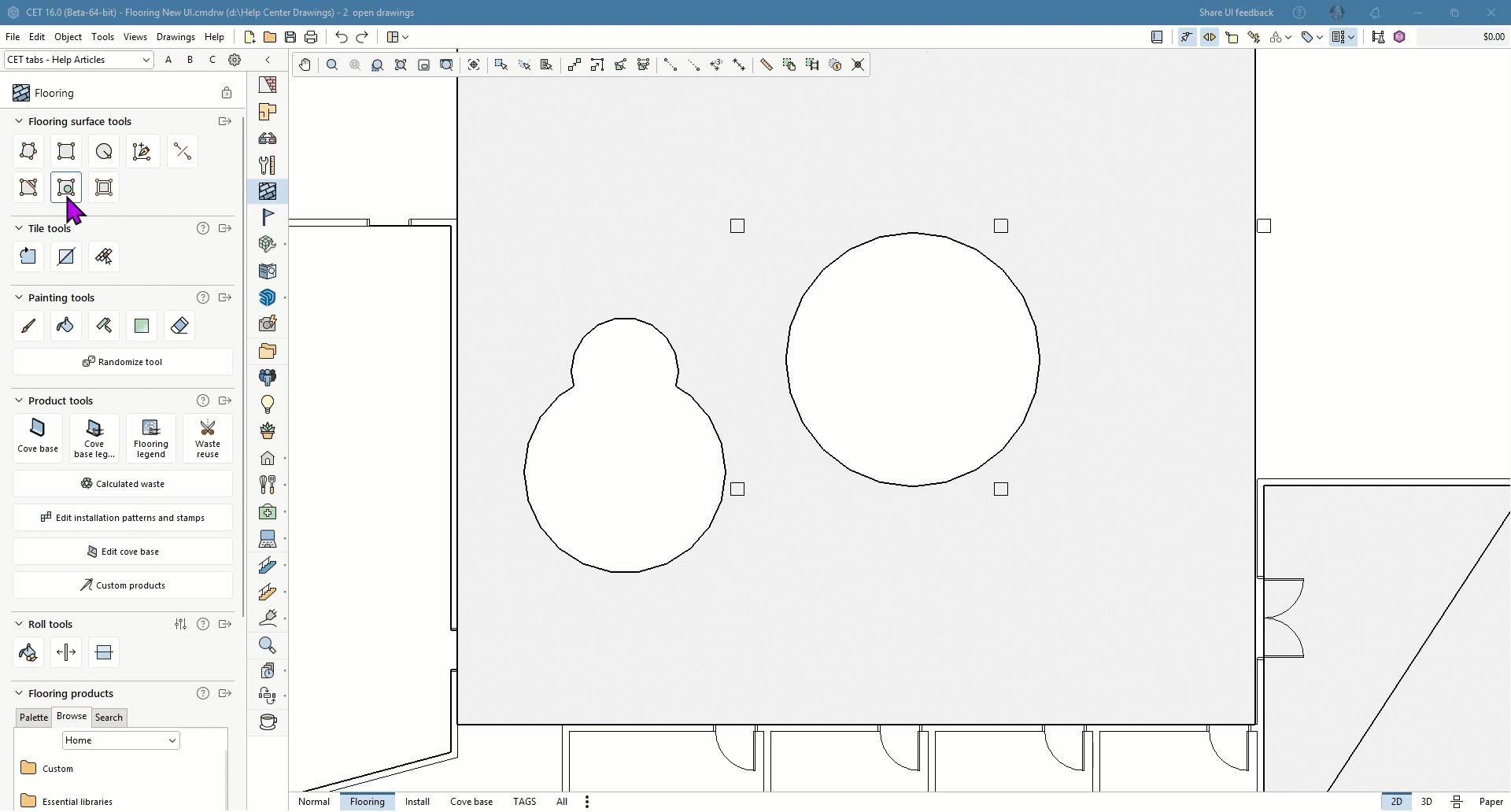Select favorites slot B
The height and width of the screenshot is (812, 1511).
(x=190, y=60)
